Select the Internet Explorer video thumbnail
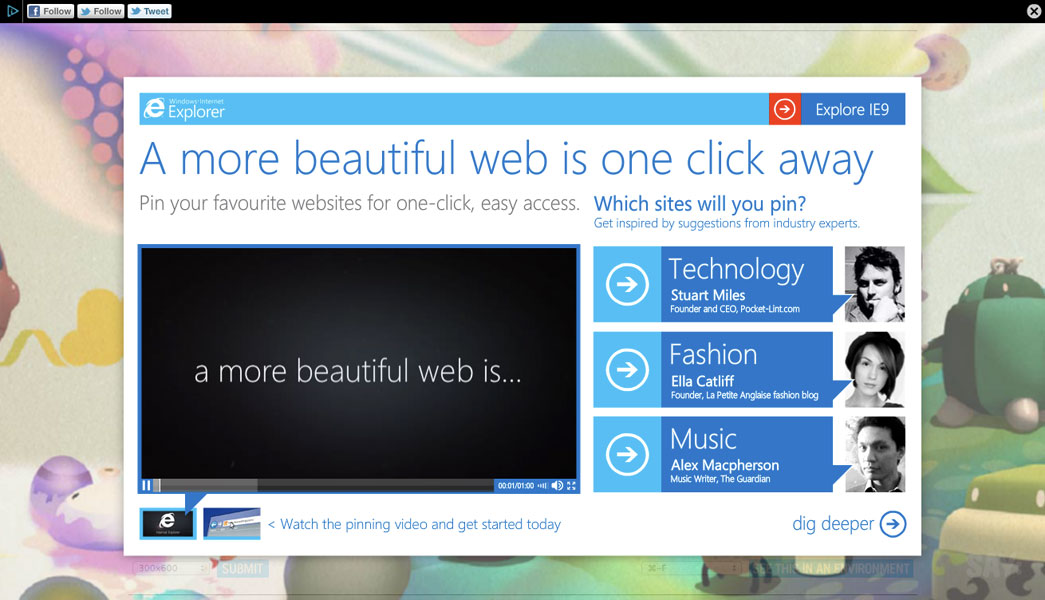This screenshot has width=1045, height=600. (167, 523)
